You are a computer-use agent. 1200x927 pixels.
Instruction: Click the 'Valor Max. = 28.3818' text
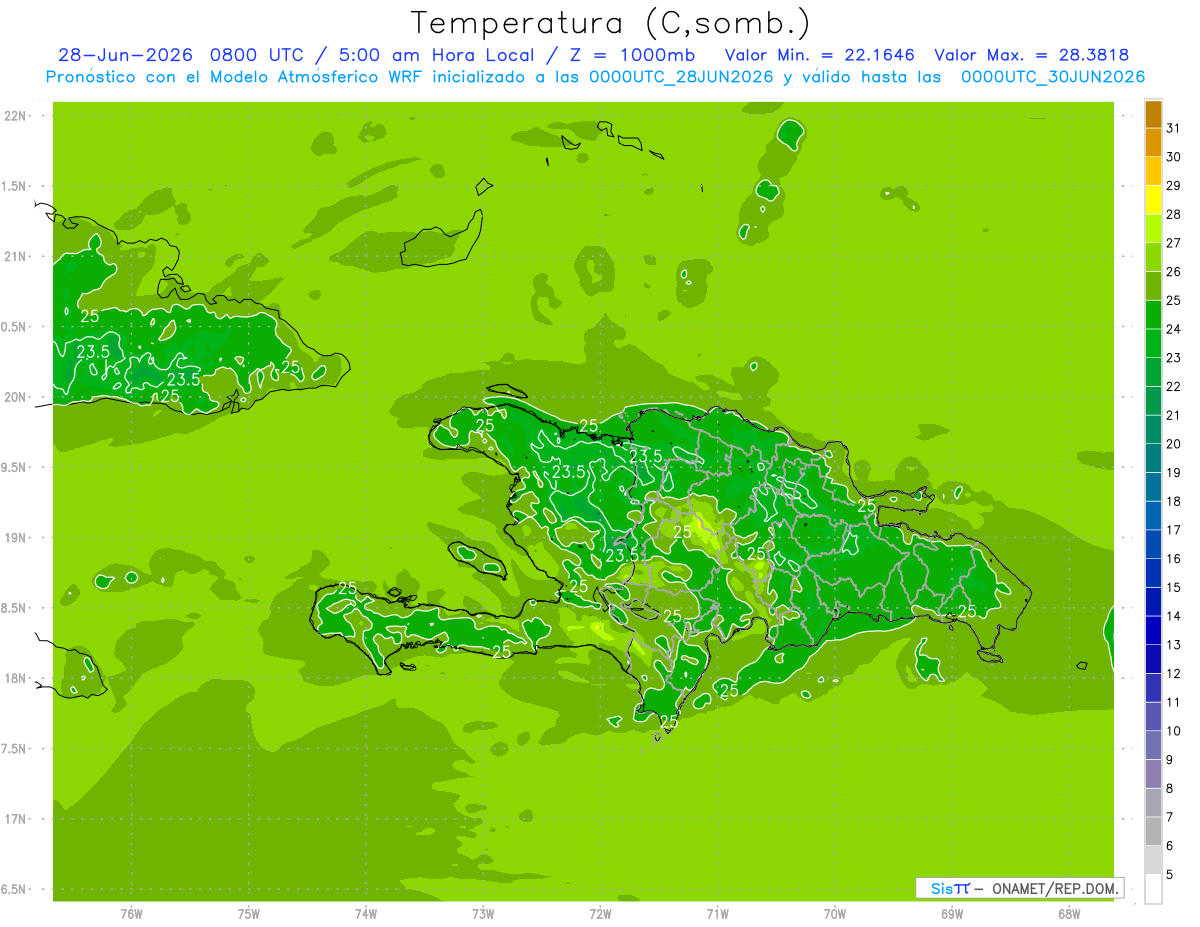tap(1031, 55)
